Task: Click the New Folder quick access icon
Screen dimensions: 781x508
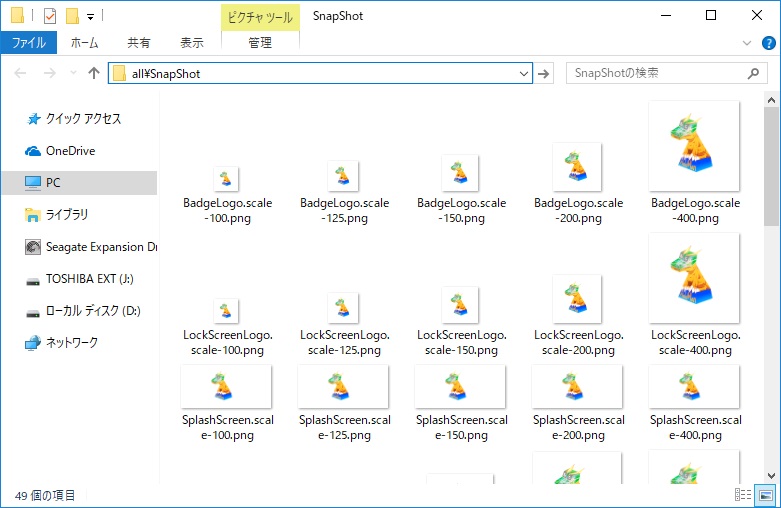Action: pyautogui.click(x=73, y=16)
